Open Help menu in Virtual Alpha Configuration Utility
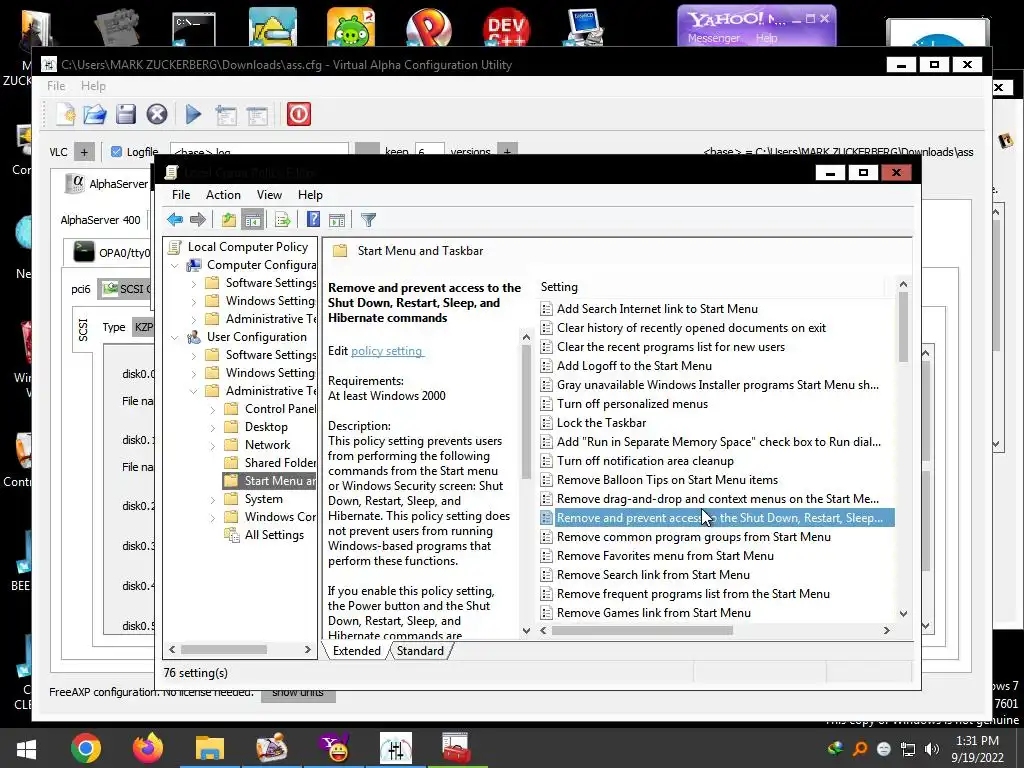1024x768 pixels. coord(93,86)
